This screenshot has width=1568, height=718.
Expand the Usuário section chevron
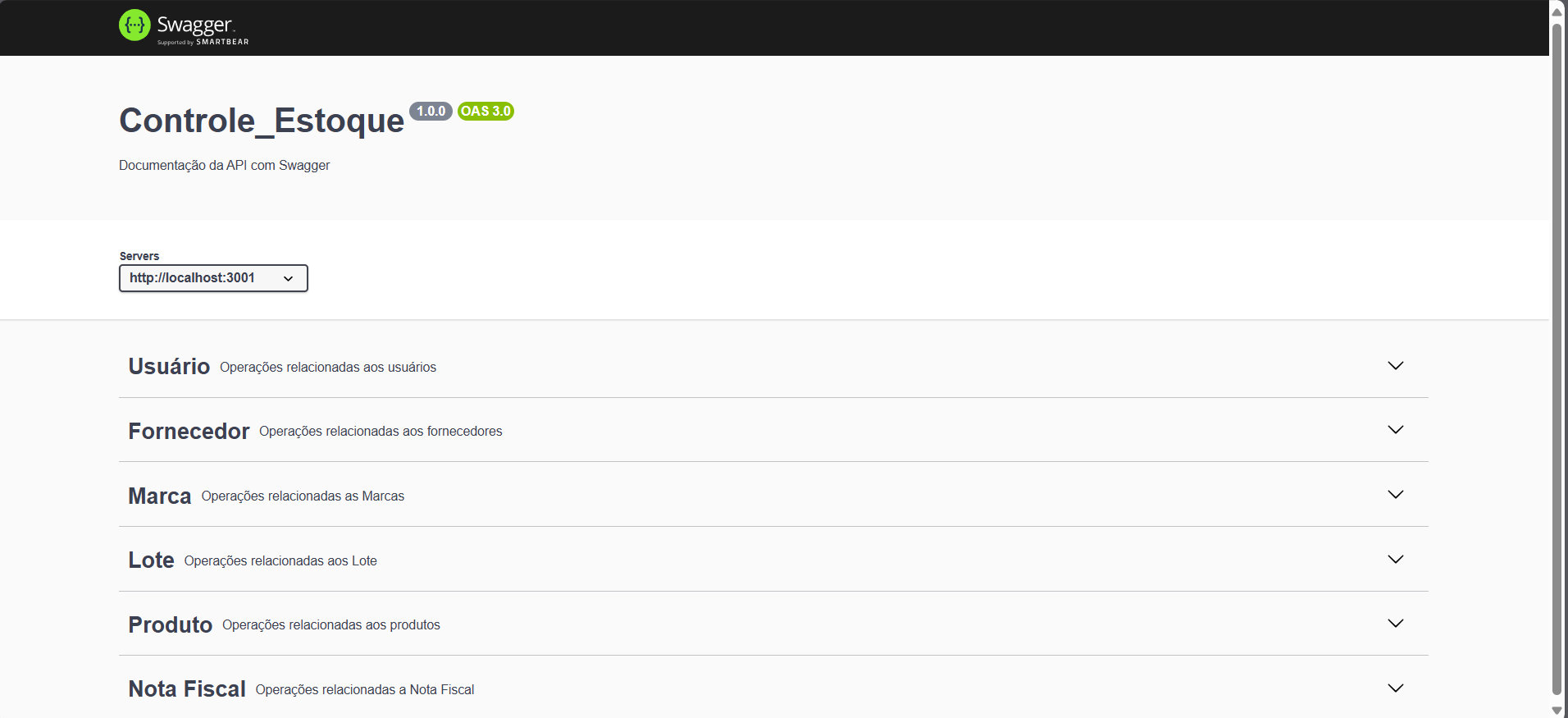click(1395, 366)
